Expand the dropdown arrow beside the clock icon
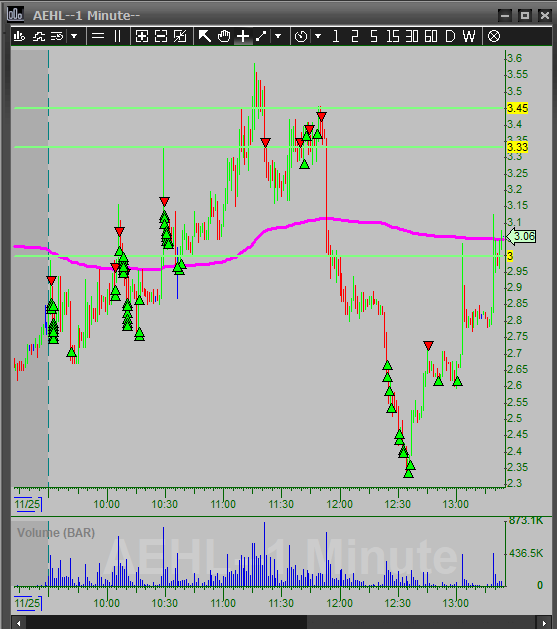557x629 pixels. 318,37
